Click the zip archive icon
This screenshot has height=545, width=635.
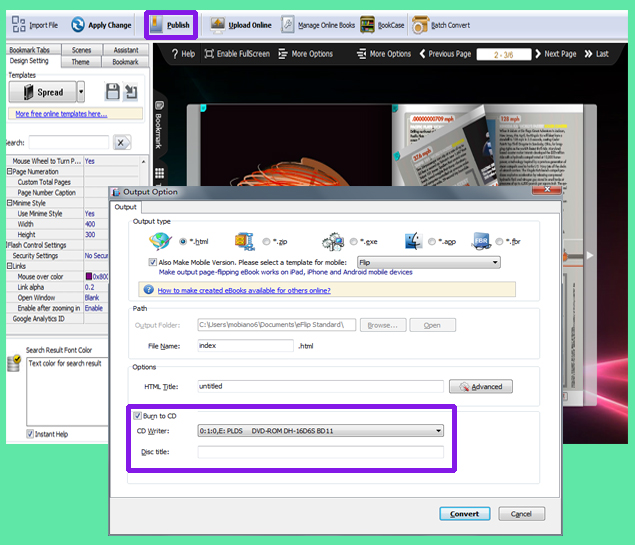(x=245, y=241)
